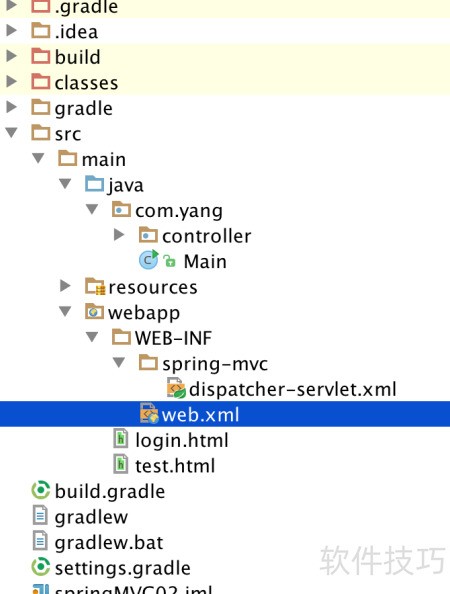This screenshot has width=450, height=594.
Task: Click the web.xml file icon
Action: (x=149, y=413)
